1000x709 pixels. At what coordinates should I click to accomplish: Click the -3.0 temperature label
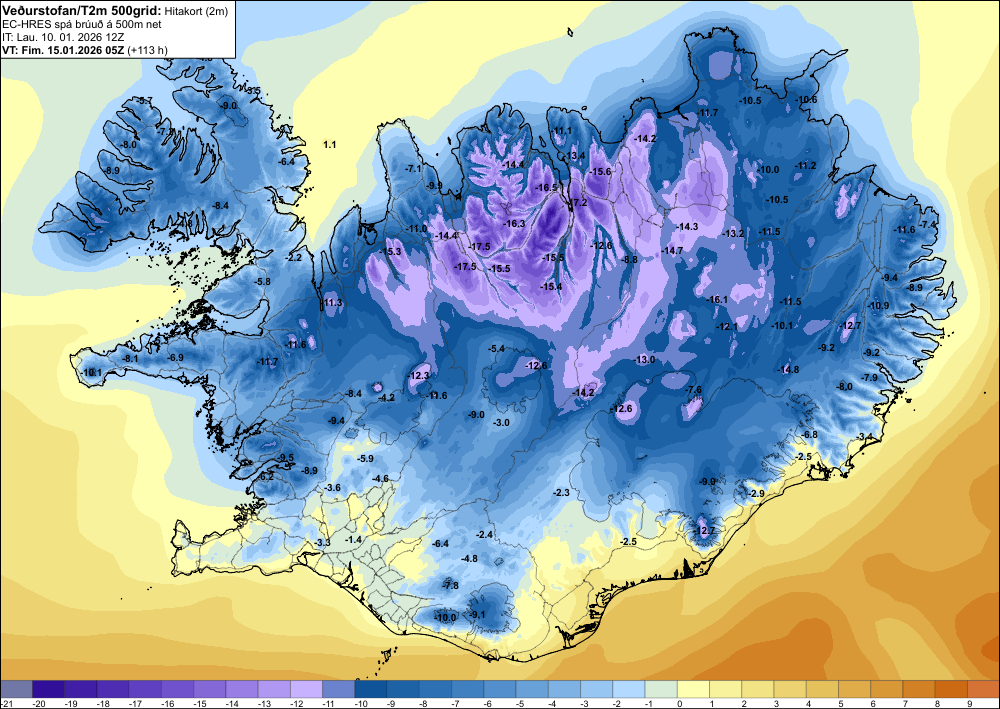501,423
